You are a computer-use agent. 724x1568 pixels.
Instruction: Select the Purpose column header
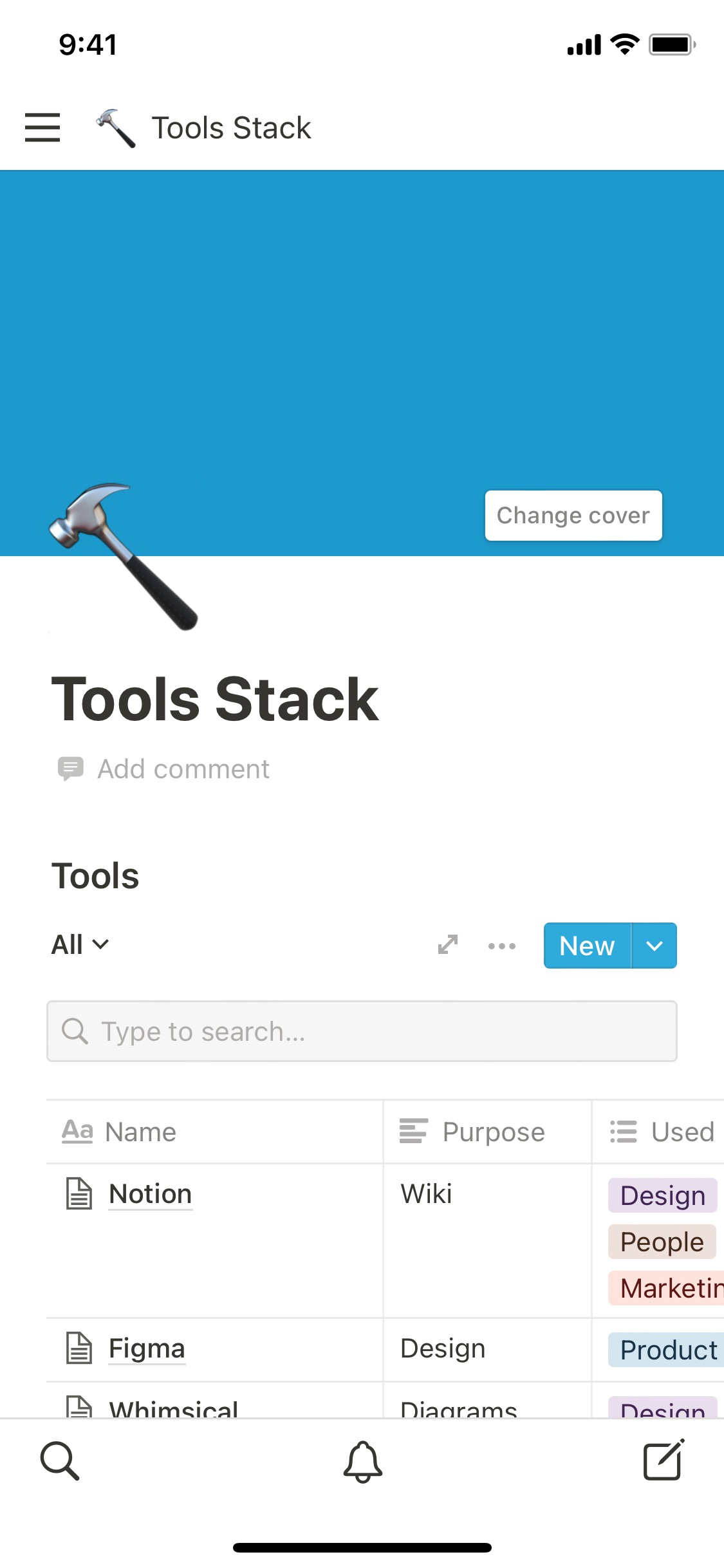492,1132
